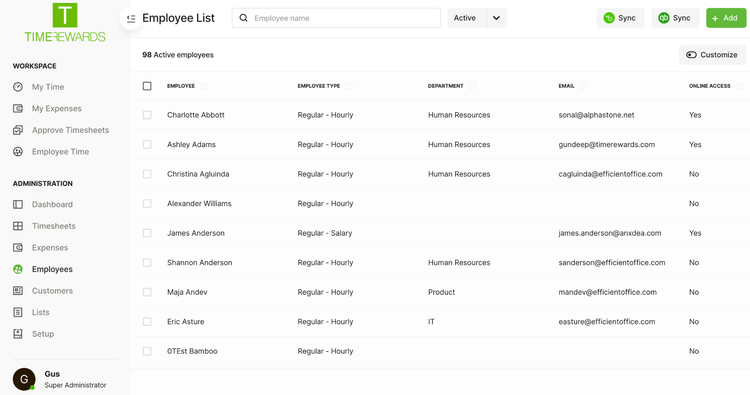Screen dimensions: 750x395
Task: Select Shannon Anderson's row checkbox
Action: (147, 263)
